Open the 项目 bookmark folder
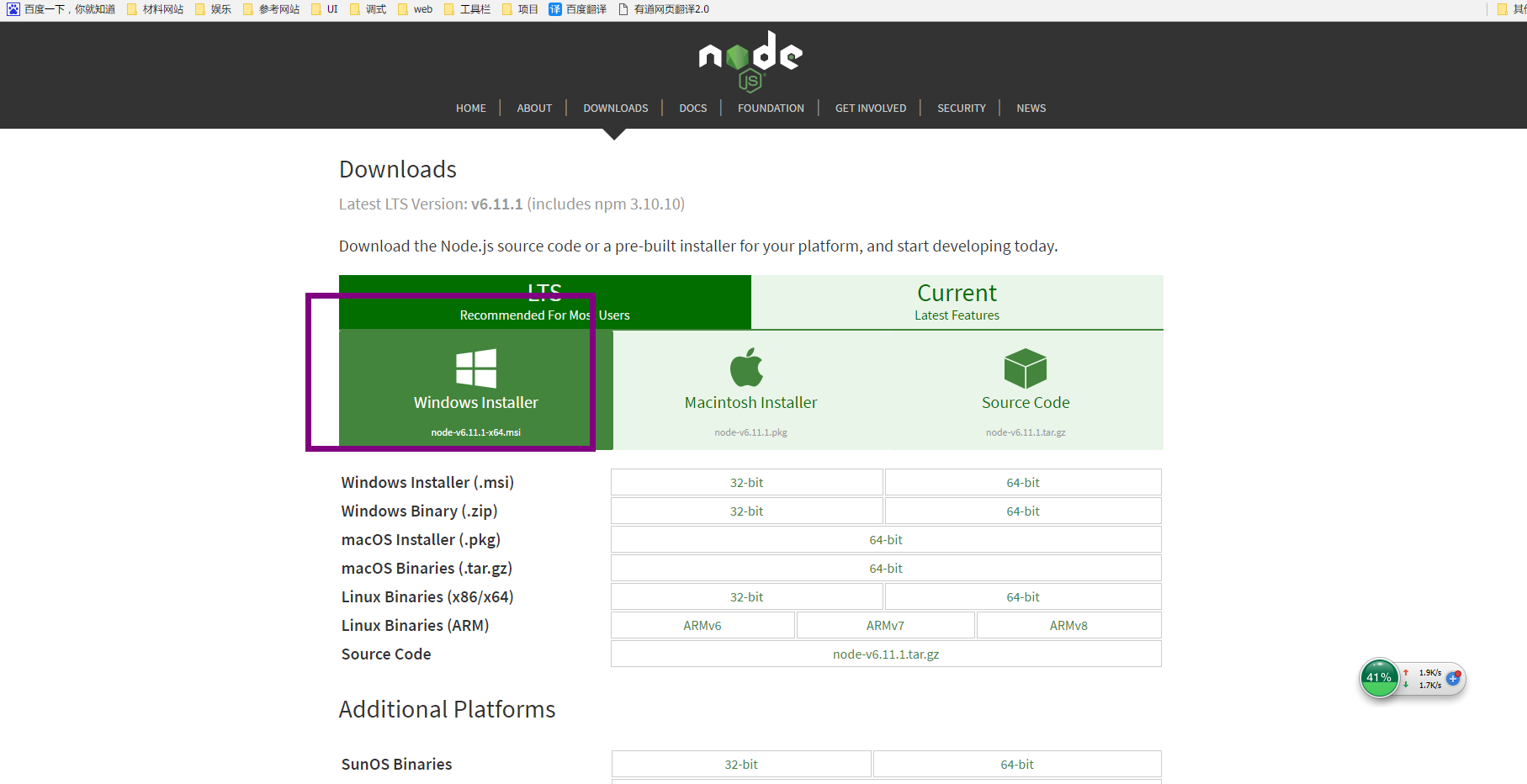The image size is (1527, 784). click(x=521, y=9)
